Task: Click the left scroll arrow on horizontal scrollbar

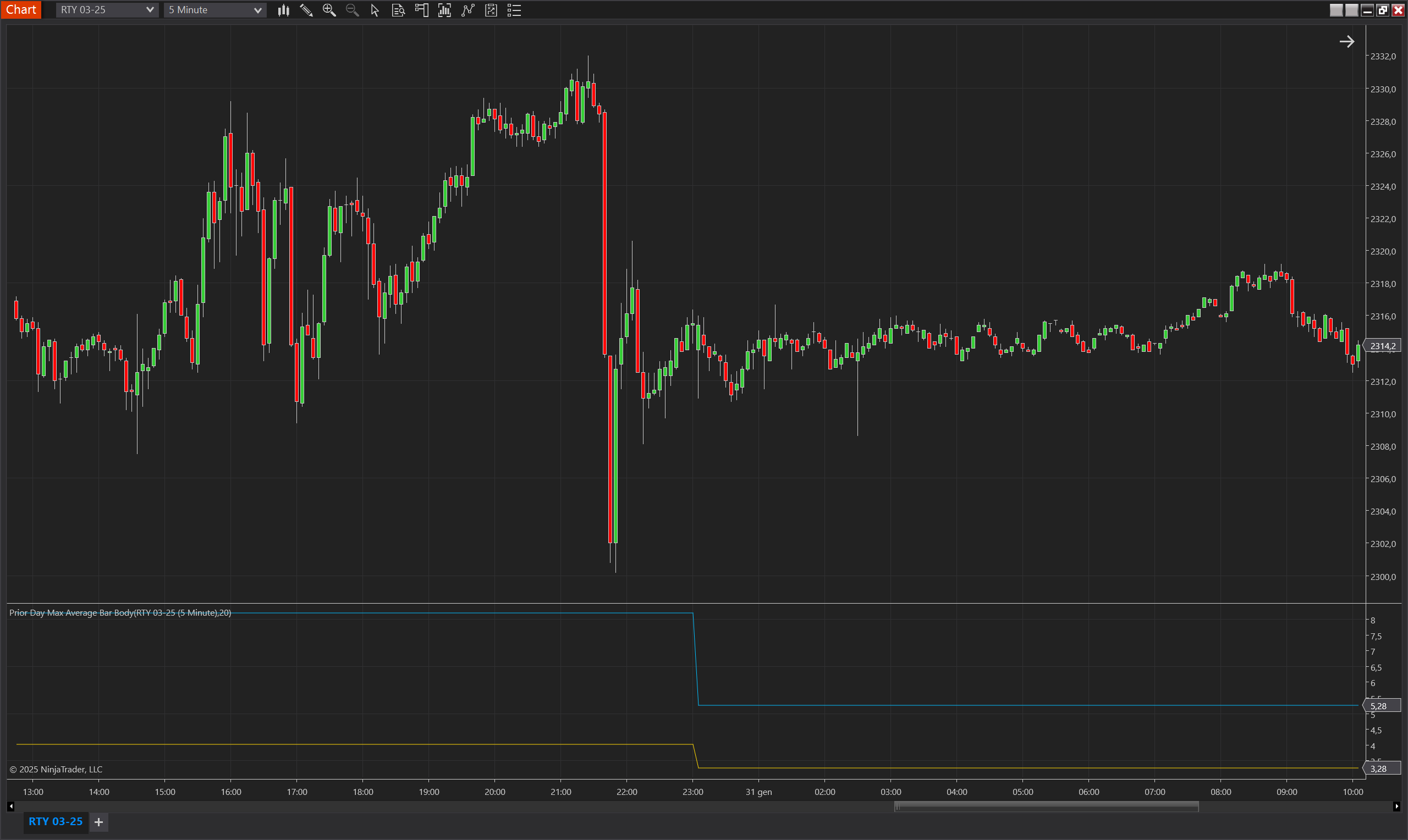Action: (x=11, y=806)
